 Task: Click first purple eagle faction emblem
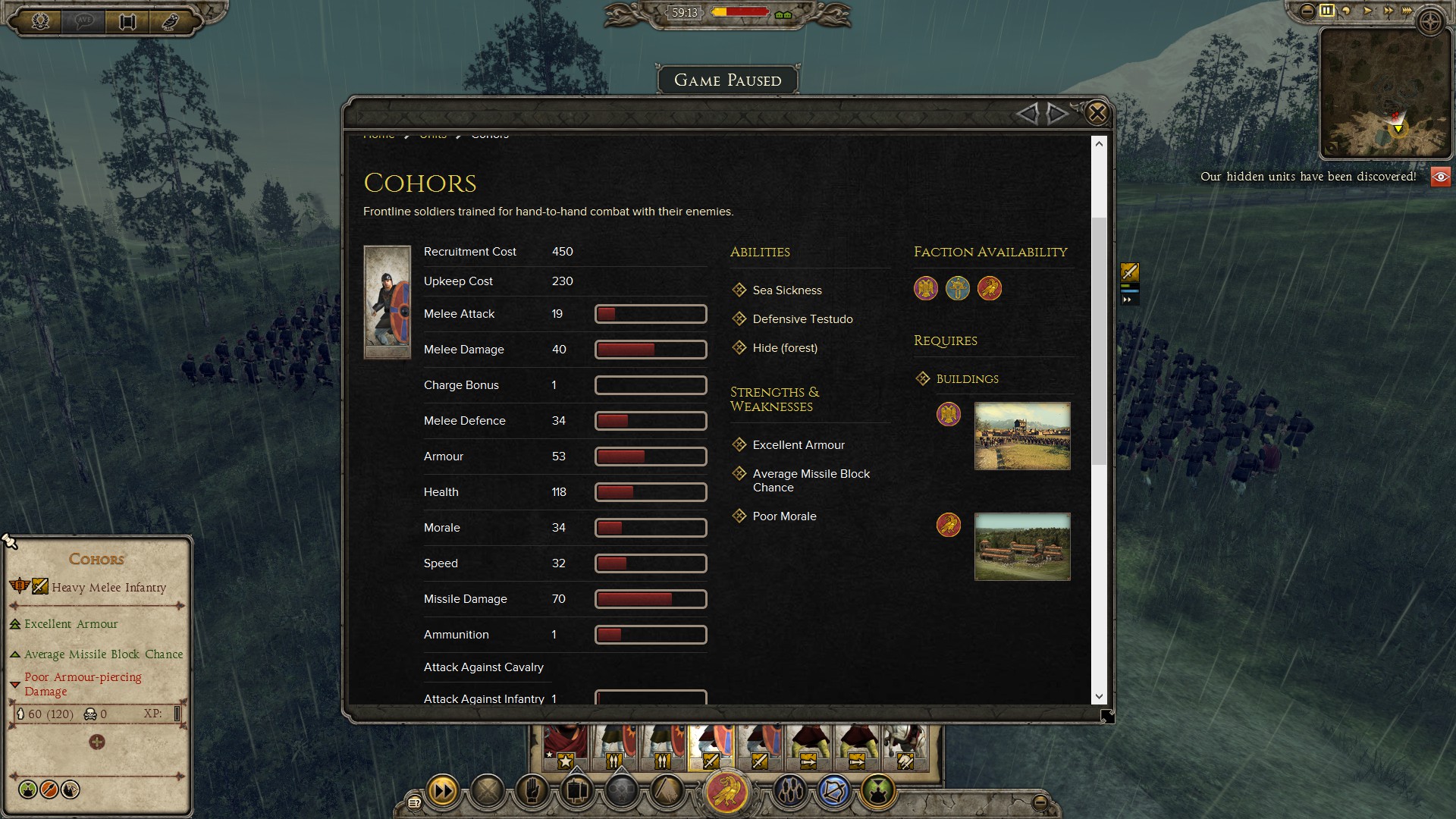coord(926,288)
